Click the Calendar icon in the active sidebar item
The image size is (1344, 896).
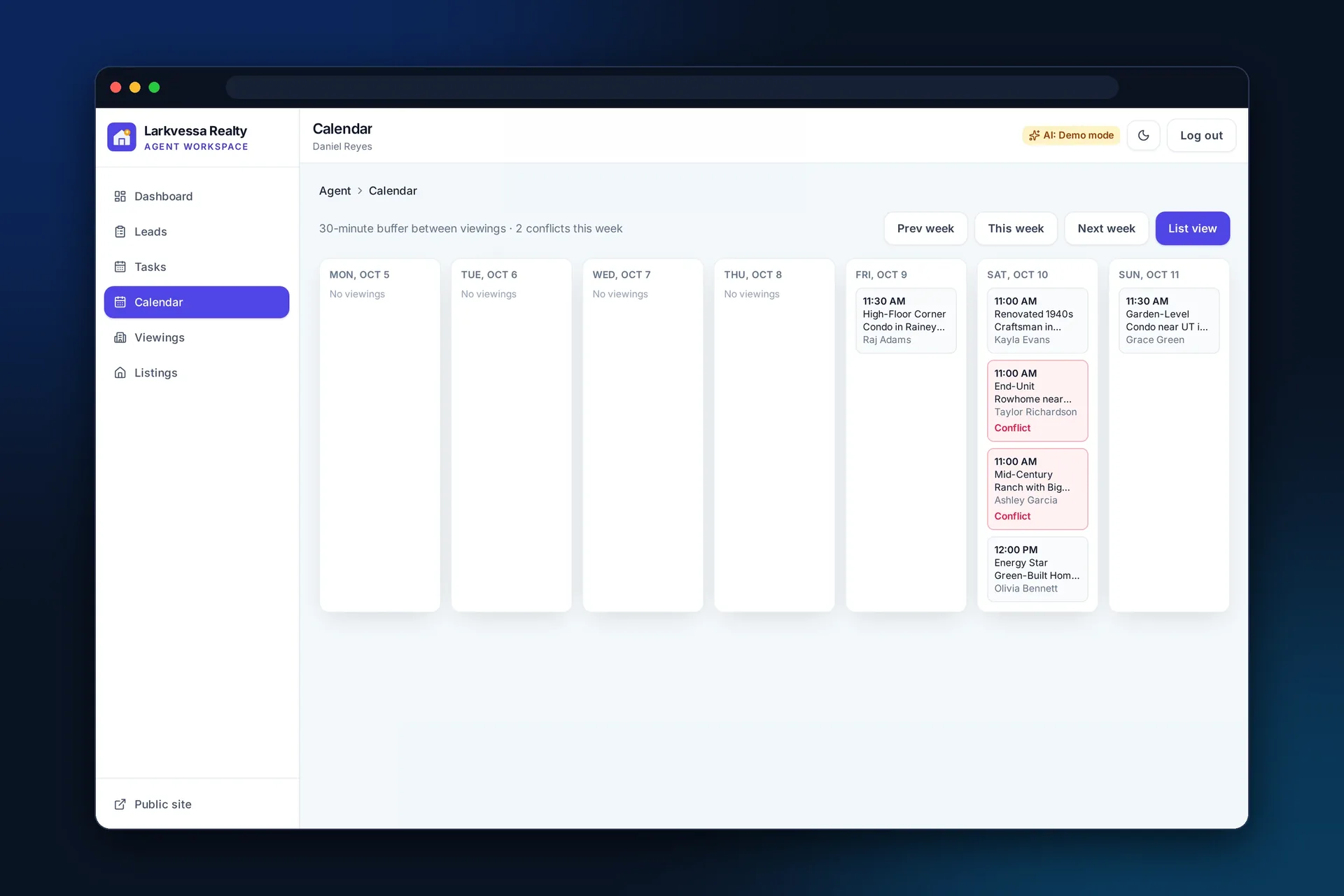120,302
